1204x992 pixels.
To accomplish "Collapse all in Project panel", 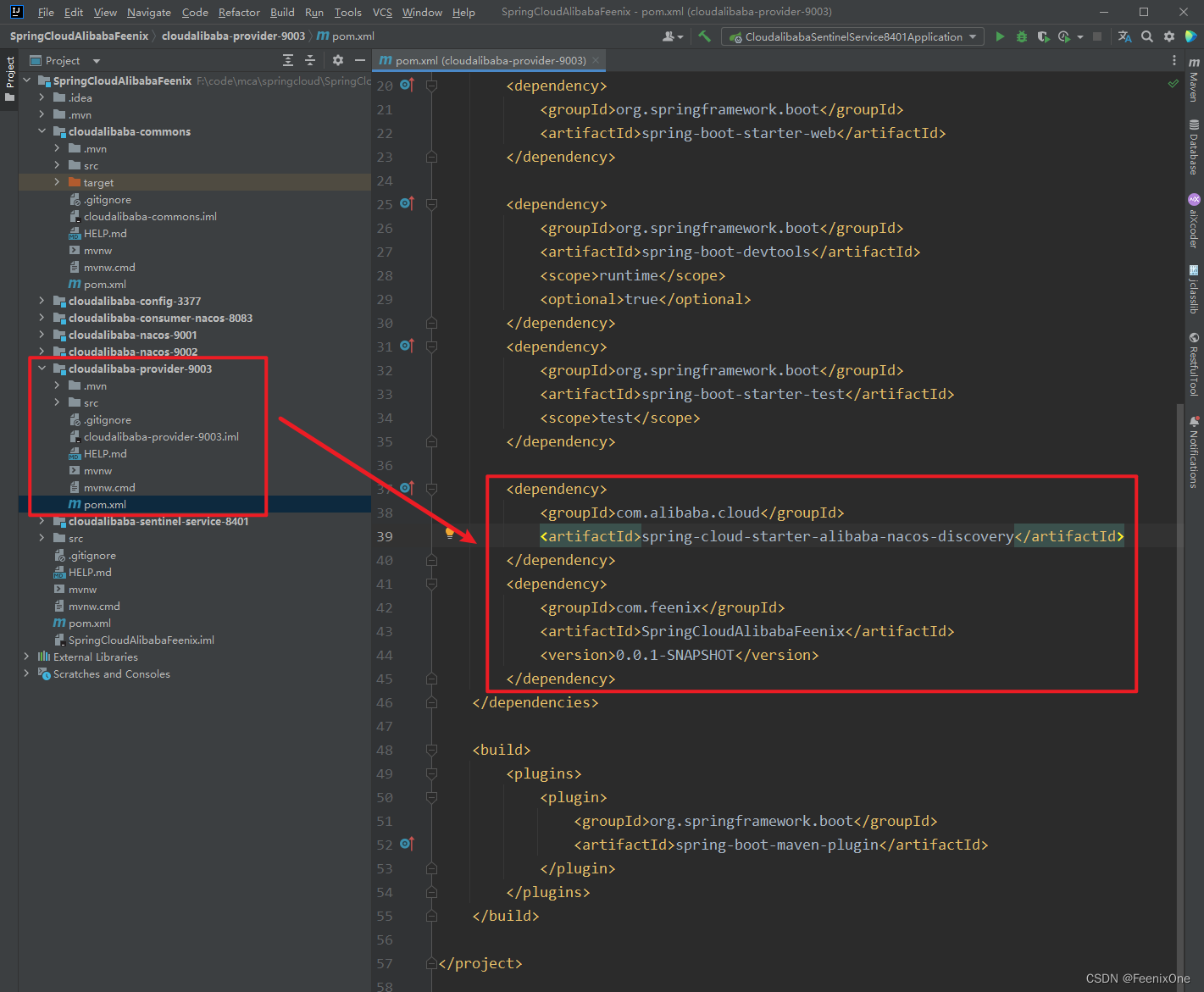I will coord(310,60).
